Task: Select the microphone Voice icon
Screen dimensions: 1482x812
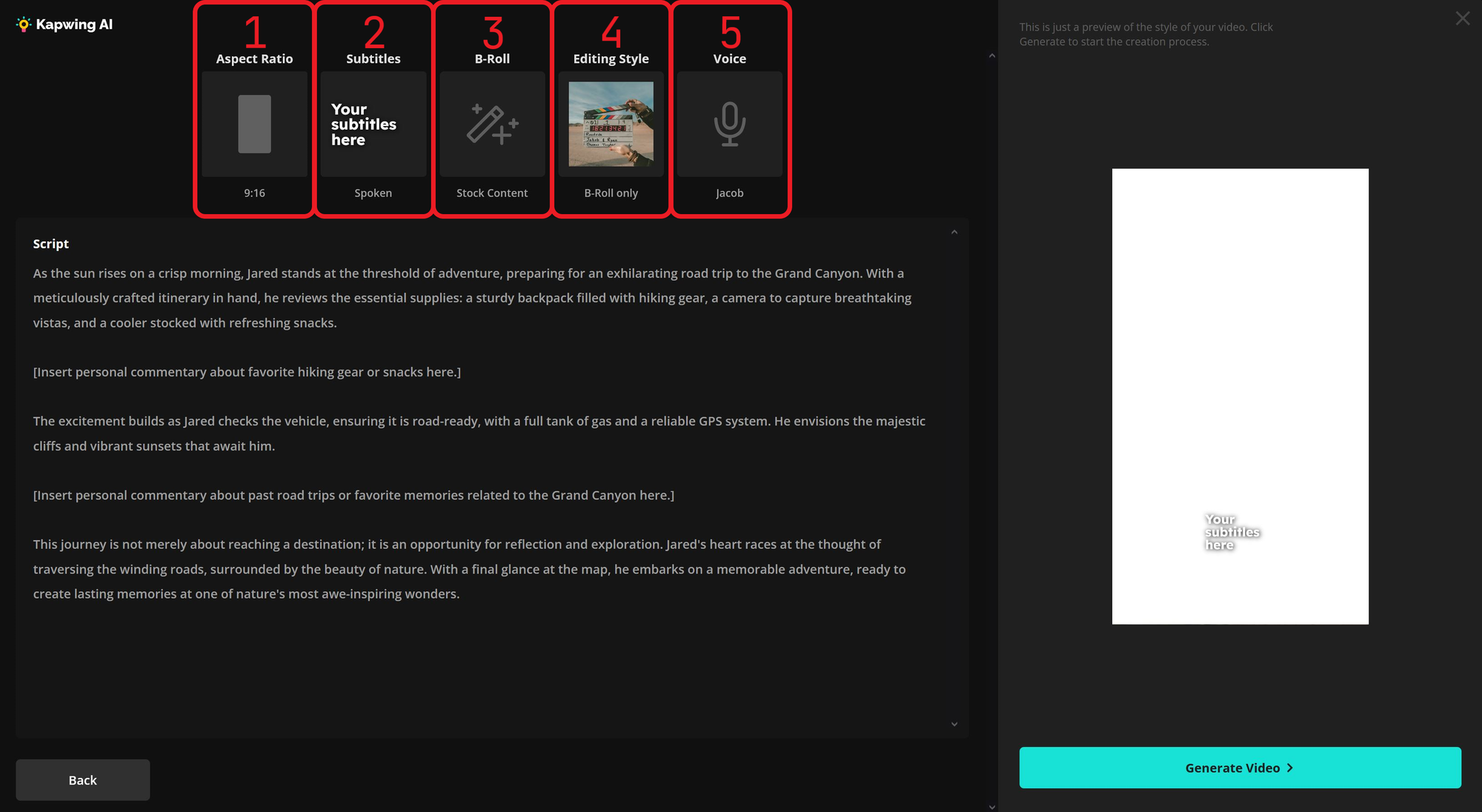Action: click(729, 124)
